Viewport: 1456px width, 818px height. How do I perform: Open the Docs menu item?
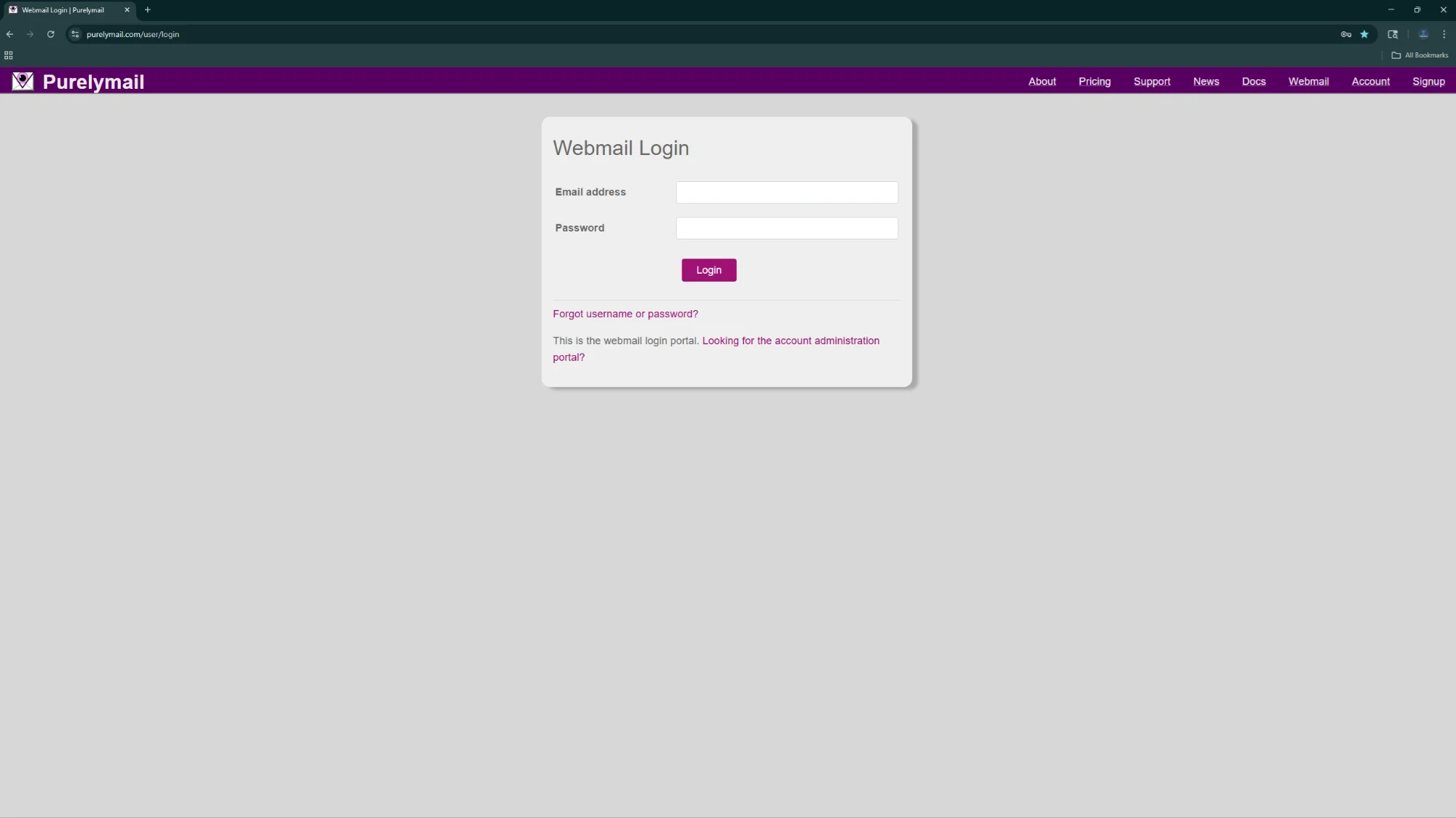[x=1254, y=82]
